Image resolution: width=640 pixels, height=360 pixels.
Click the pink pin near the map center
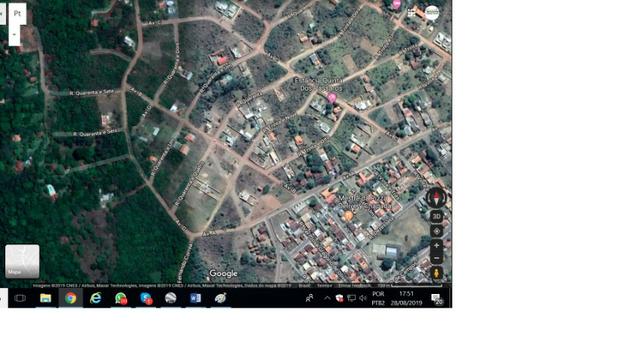tap(332, 98)
